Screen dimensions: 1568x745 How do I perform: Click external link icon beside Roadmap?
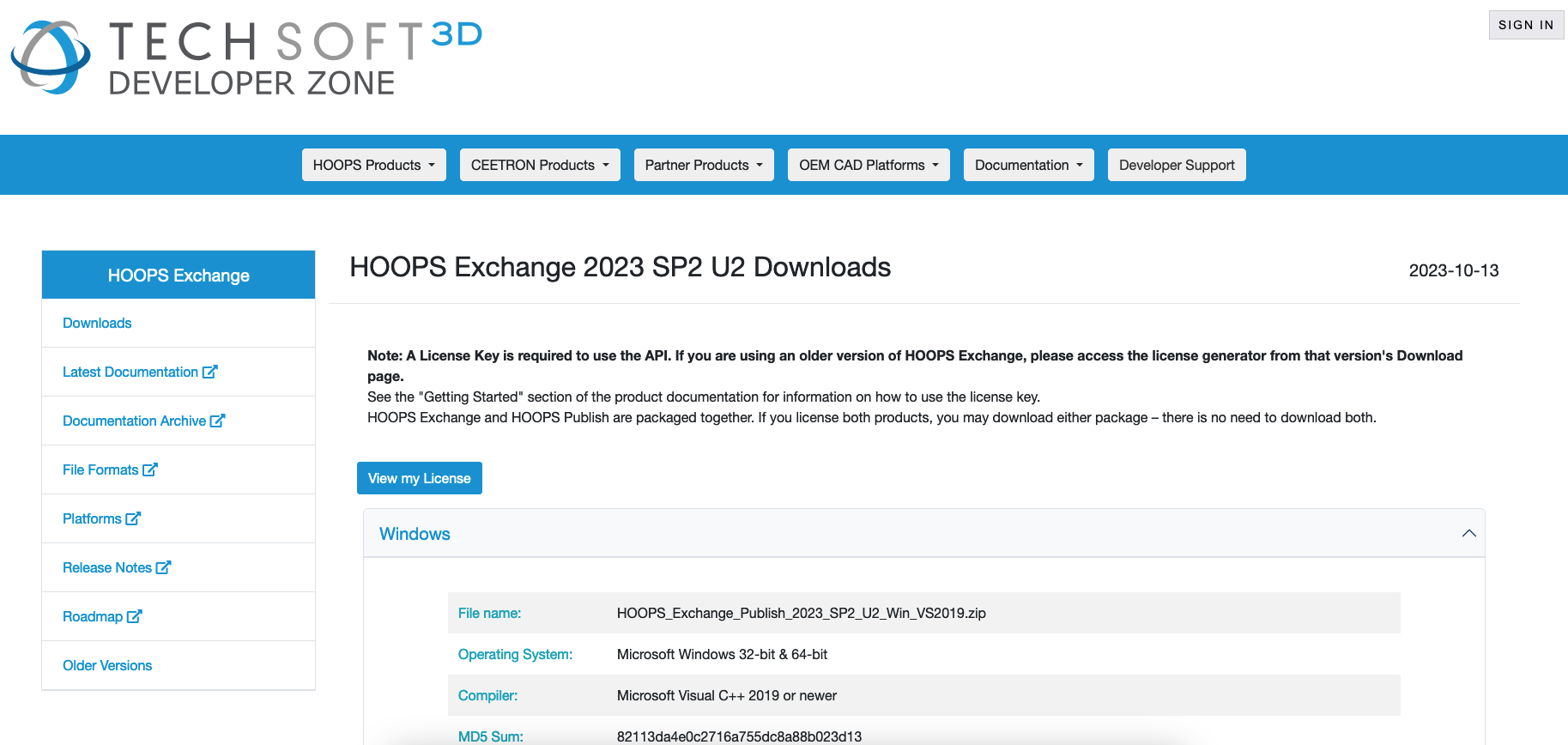(135, 616)
